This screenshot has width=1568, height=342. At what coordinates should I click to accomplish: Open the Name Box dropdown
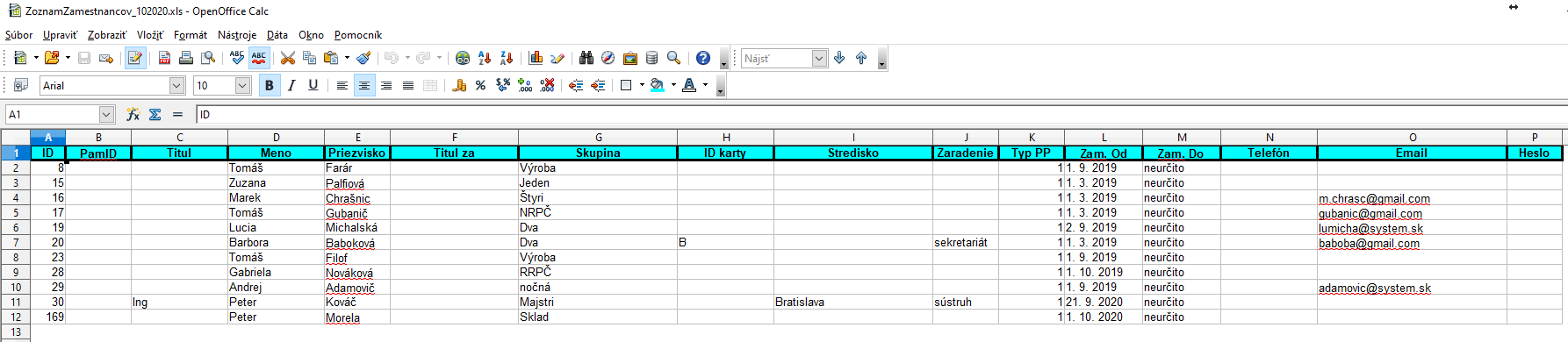(x=106, y=114)
